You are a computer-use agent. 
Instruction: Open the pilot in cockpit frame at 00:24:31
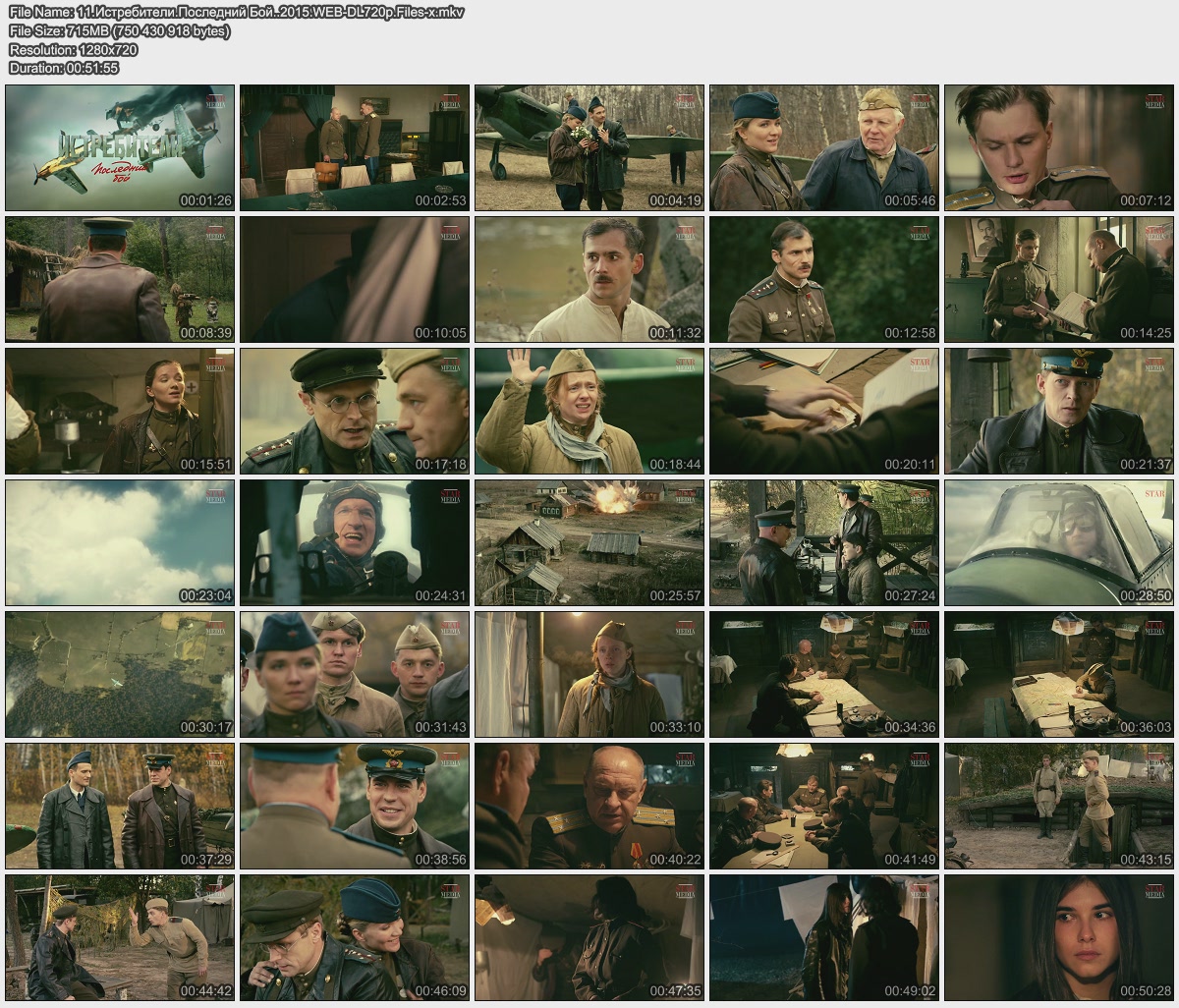(x=355, y=542)
